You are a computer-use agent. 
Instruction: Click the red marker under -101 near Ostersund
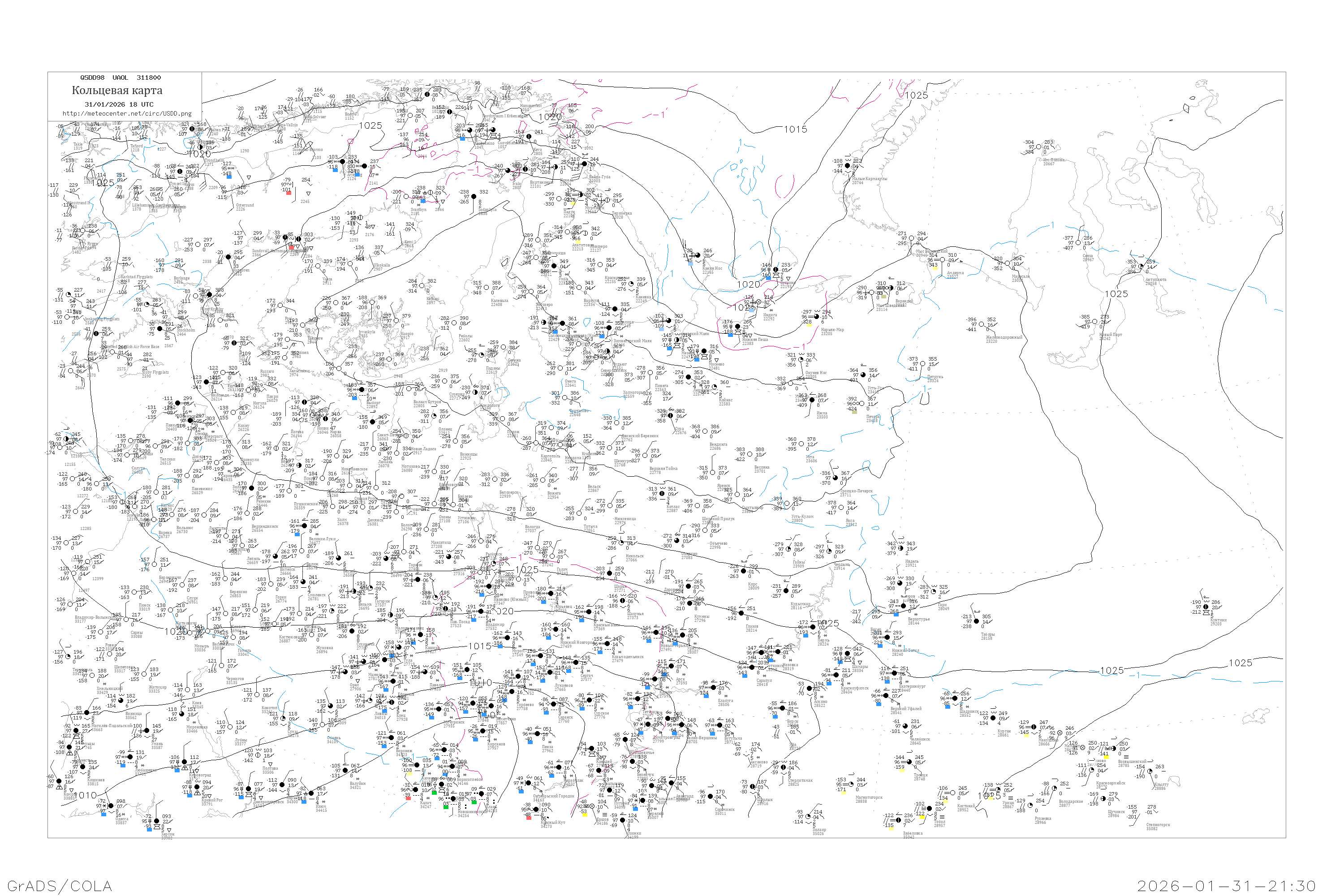click(289, 193)
